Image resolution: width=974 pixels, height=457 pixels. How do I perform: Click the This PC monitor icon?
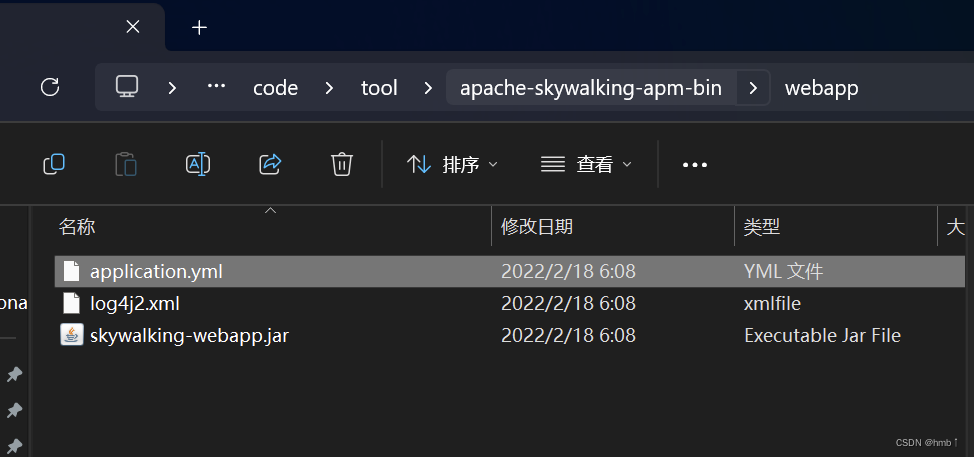tap(127, 86)
